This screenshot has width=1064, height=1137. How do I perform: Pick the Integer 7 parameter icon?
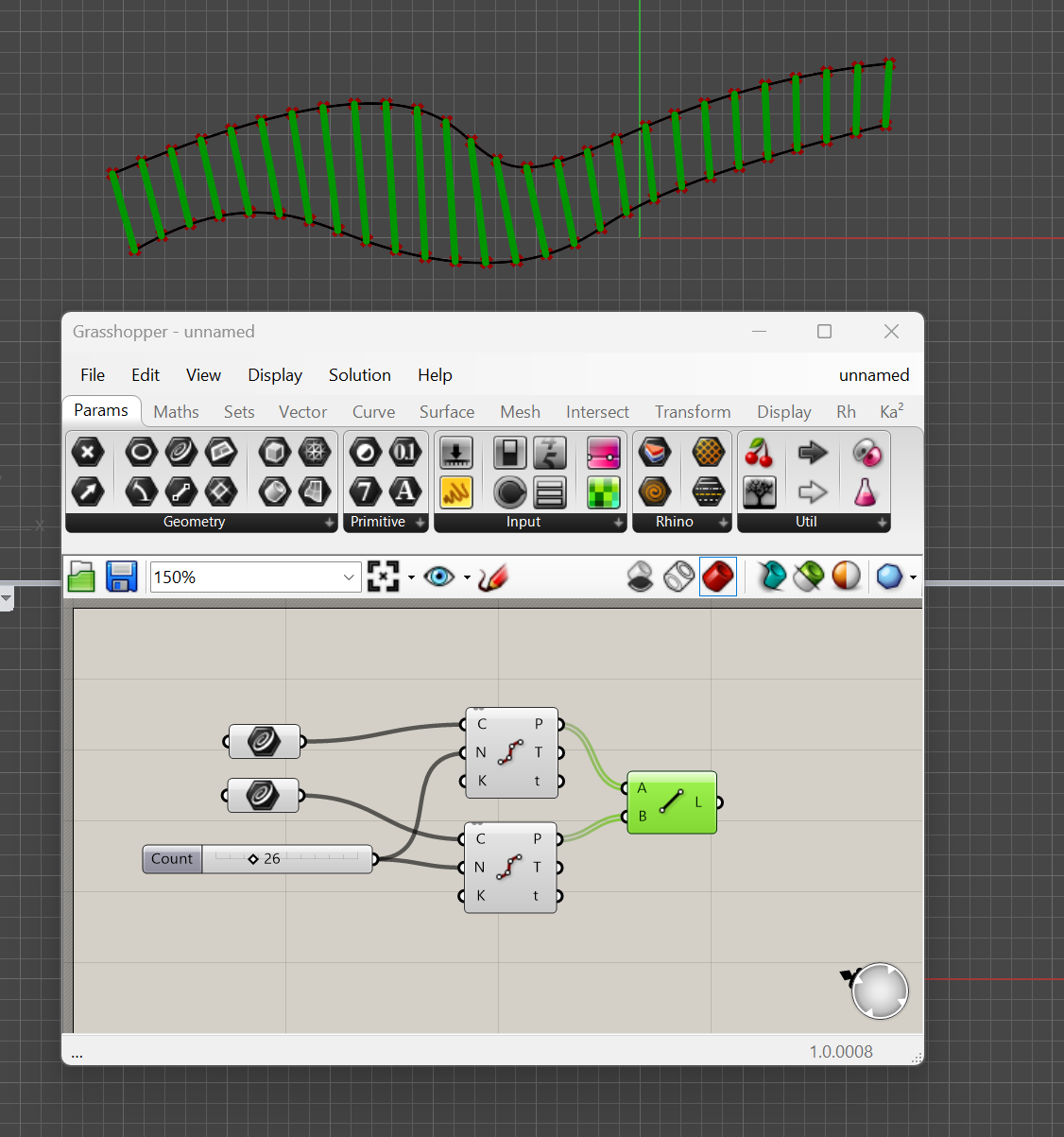click(x=366, y=491)
